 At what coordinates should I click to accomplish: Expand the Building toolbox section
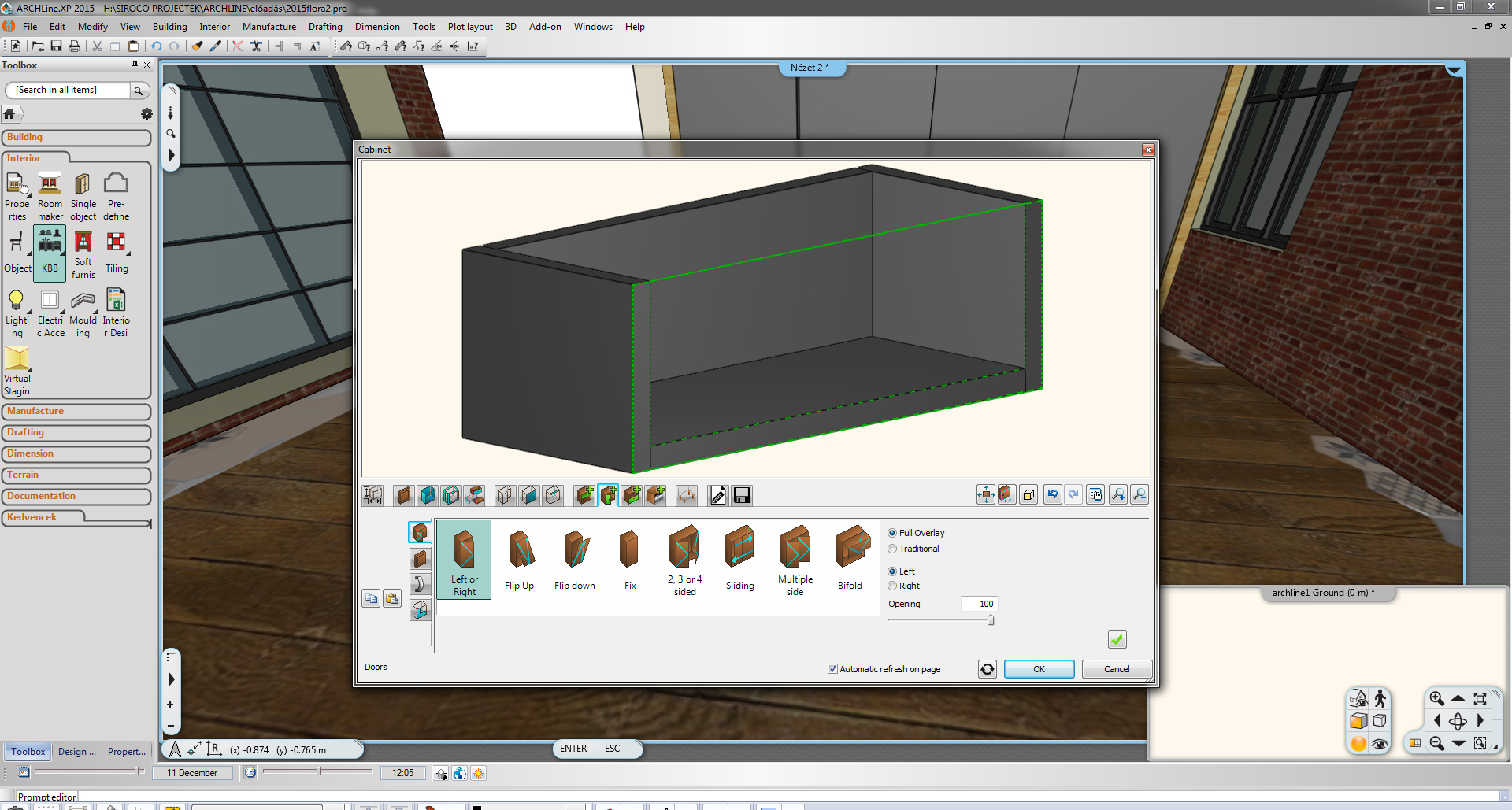76,137
